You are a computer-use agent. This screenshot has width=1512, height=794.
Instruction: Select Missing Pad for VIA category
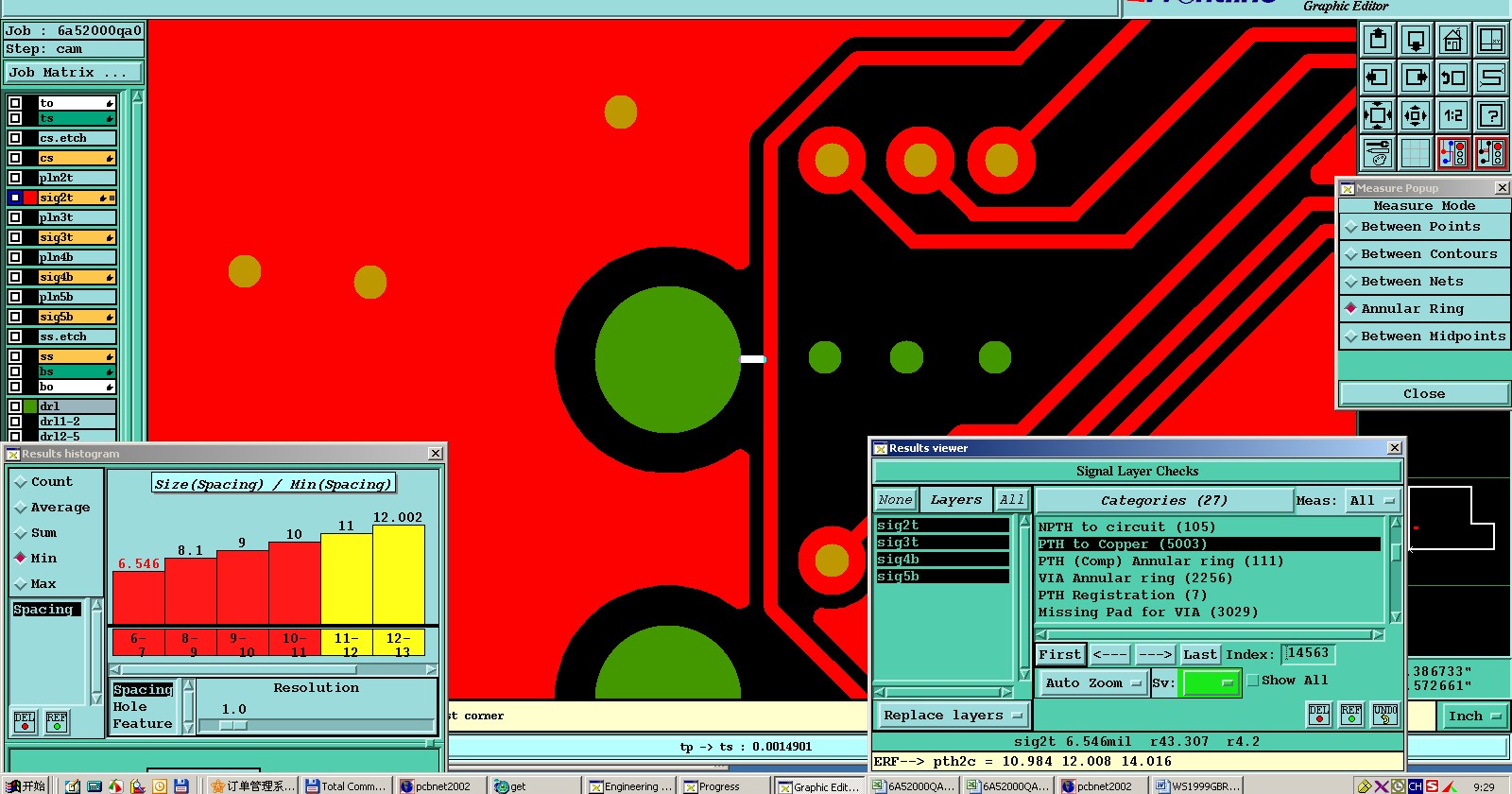[x=1209, y=613]
